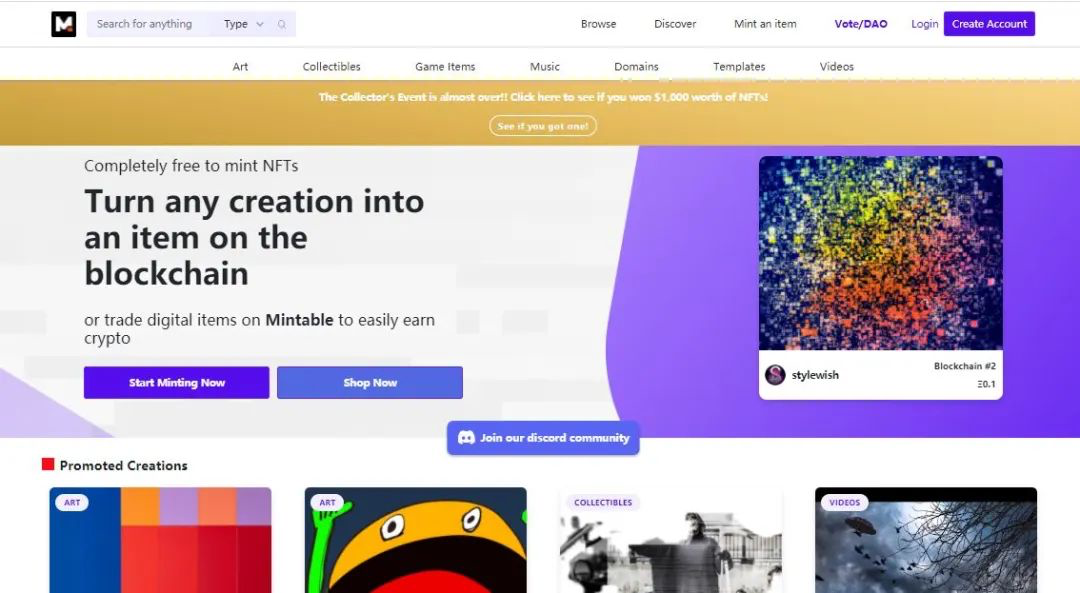Switch to the Game Items category

[445, 67]
